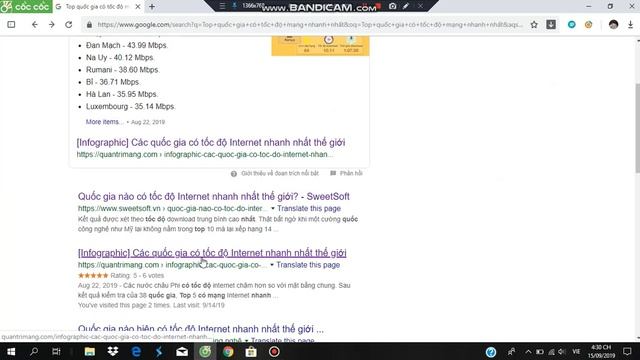640x360 pixels.
Task: View site security lock info
Action: pyautogui.click(x=89, y=24)
